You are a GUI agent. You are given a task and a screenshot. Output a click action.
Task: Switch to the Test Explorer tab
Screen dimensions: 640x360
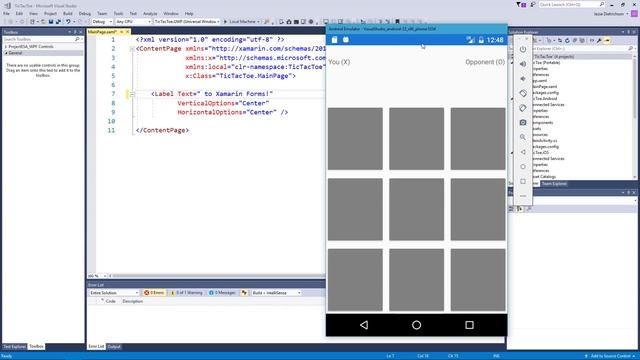pyautogui.click(x=14, y=347)
